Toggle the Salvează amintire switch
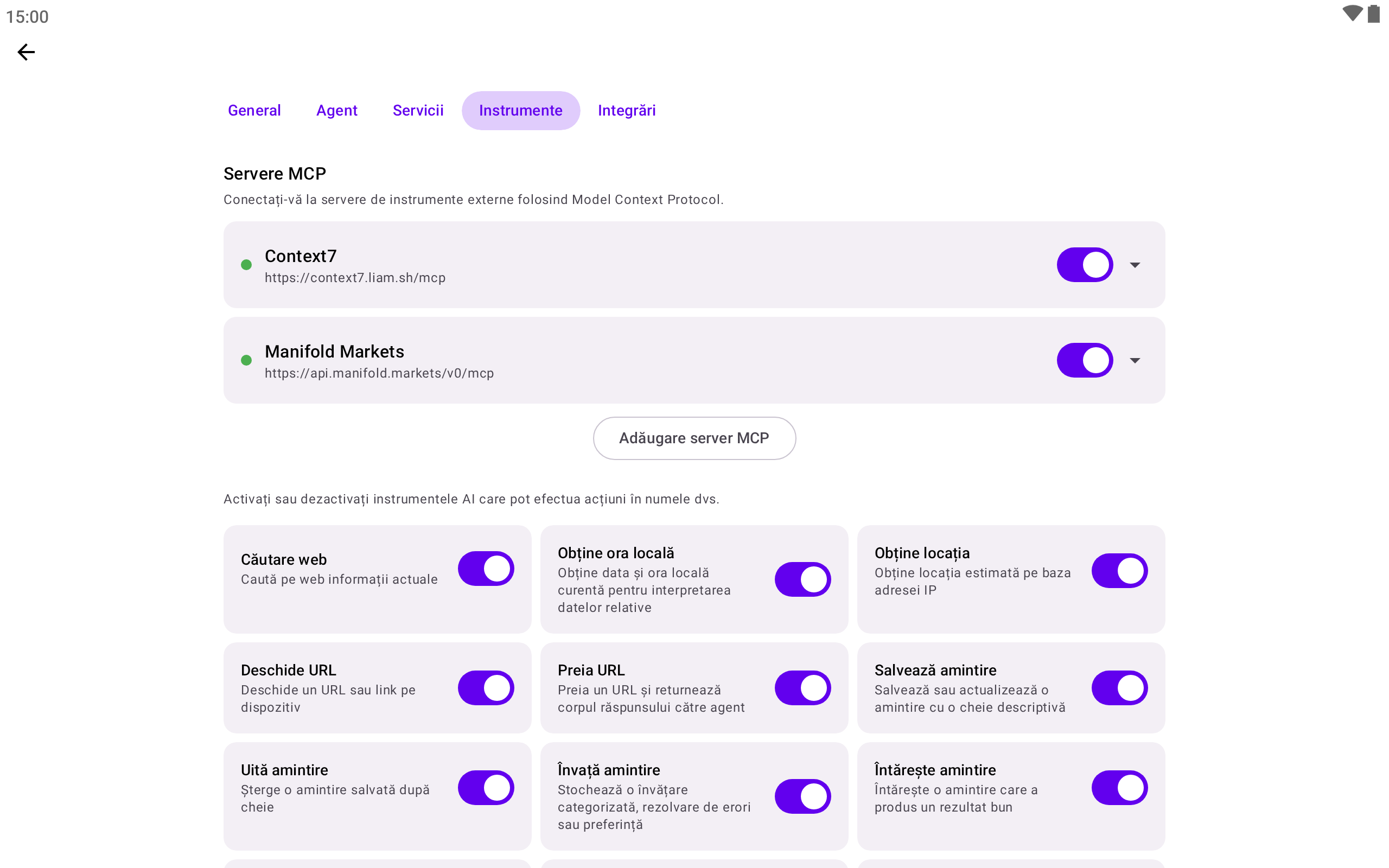 coord(1119,688)
